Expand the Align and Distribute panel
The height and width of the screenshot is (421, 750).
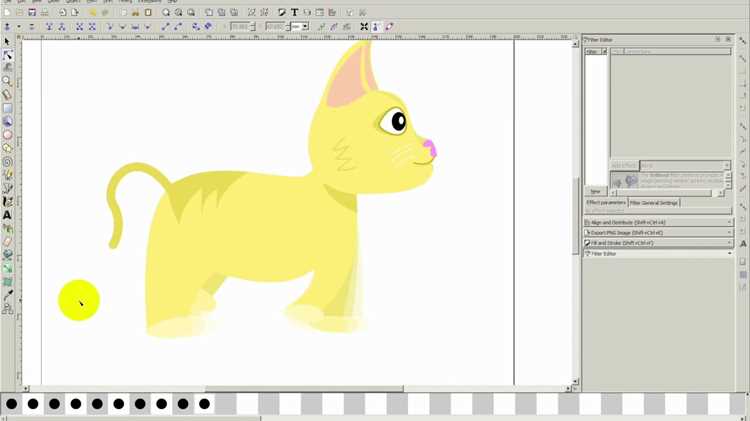[658, 222]
